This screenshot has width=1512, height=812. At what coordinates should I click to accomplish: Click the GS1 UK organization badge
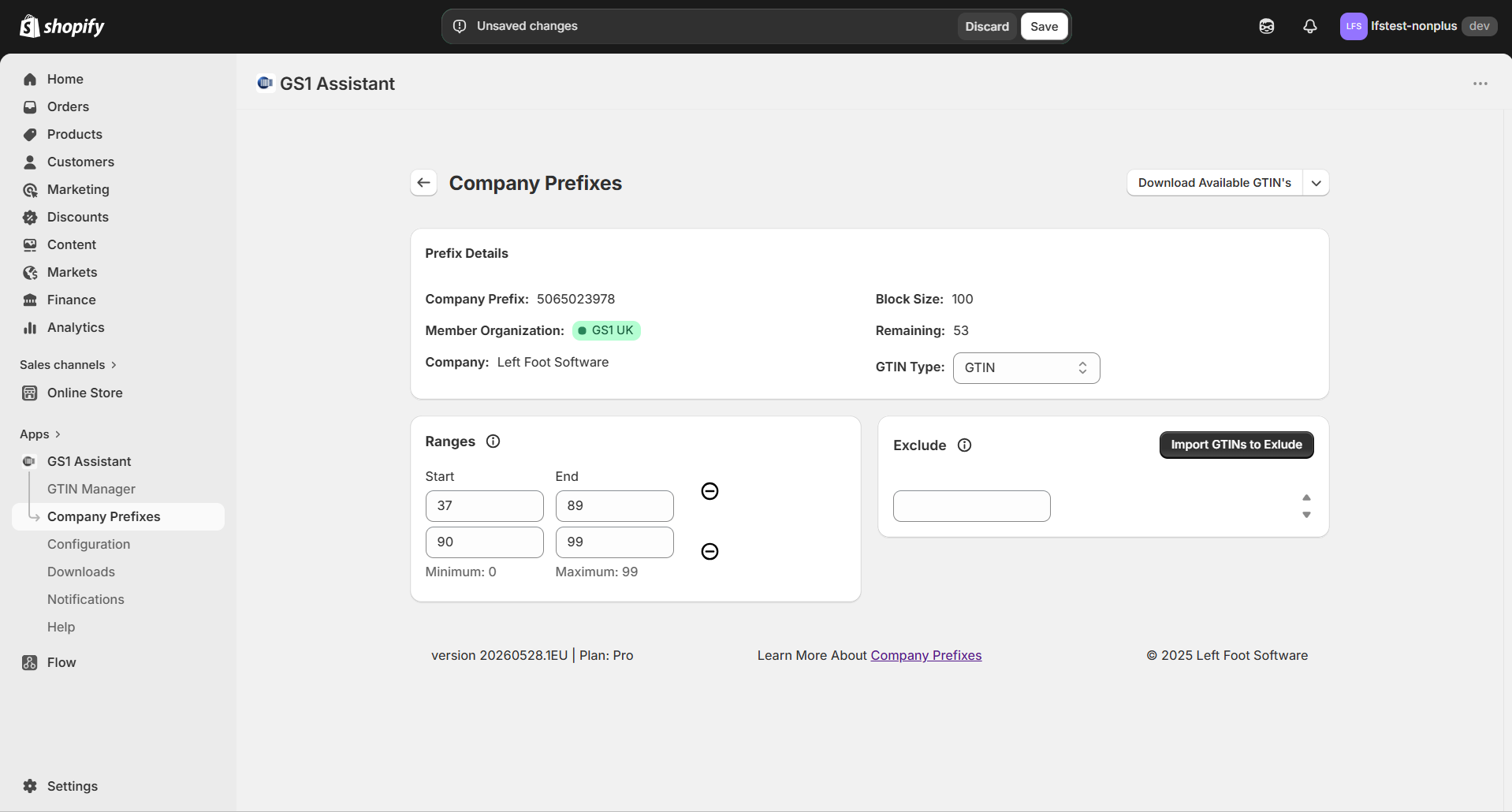(x=606, y=330)
